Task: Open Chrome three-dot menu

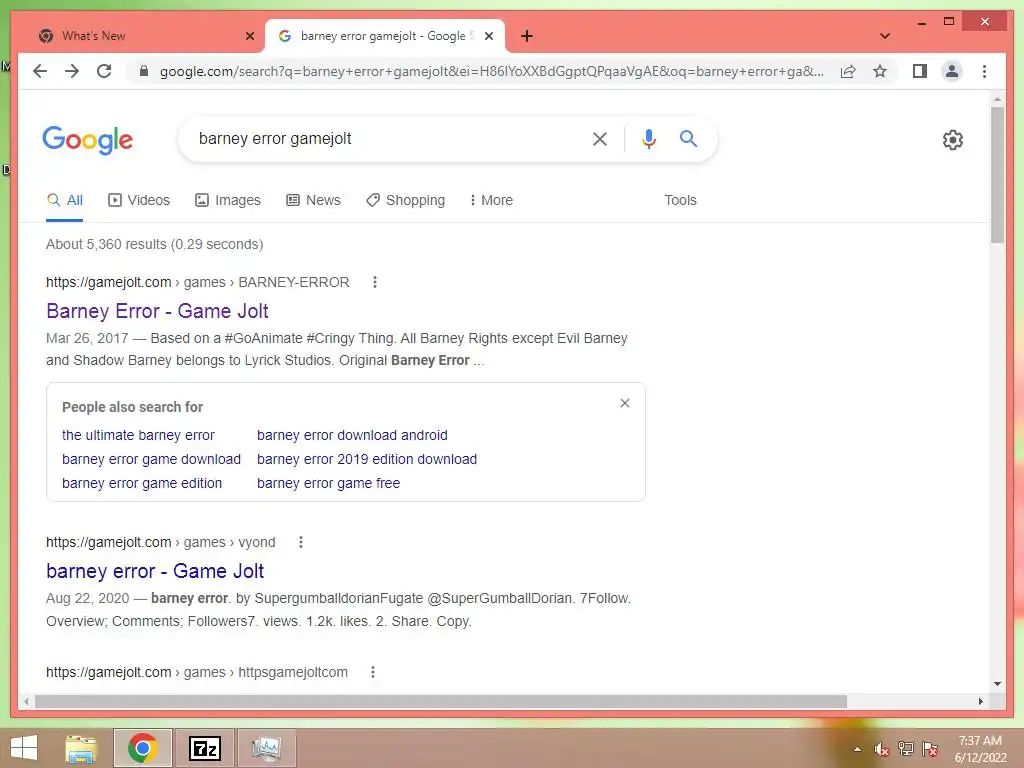Action: click(984, 71)
